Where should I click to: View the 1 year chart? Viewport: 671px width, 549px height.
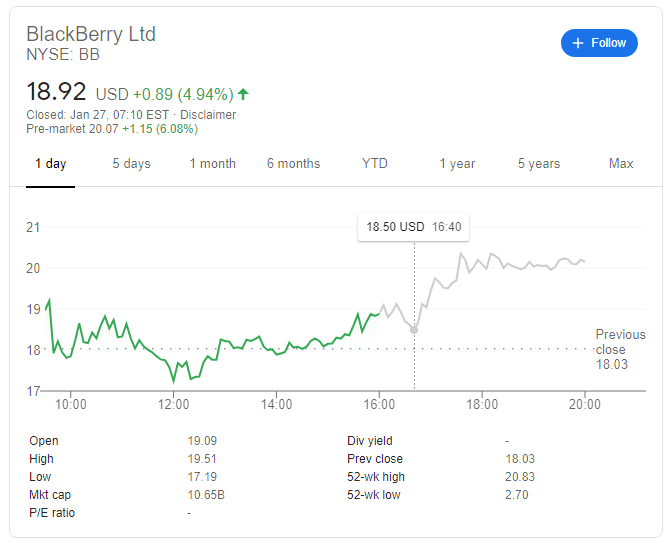click(x=457, y=164)
